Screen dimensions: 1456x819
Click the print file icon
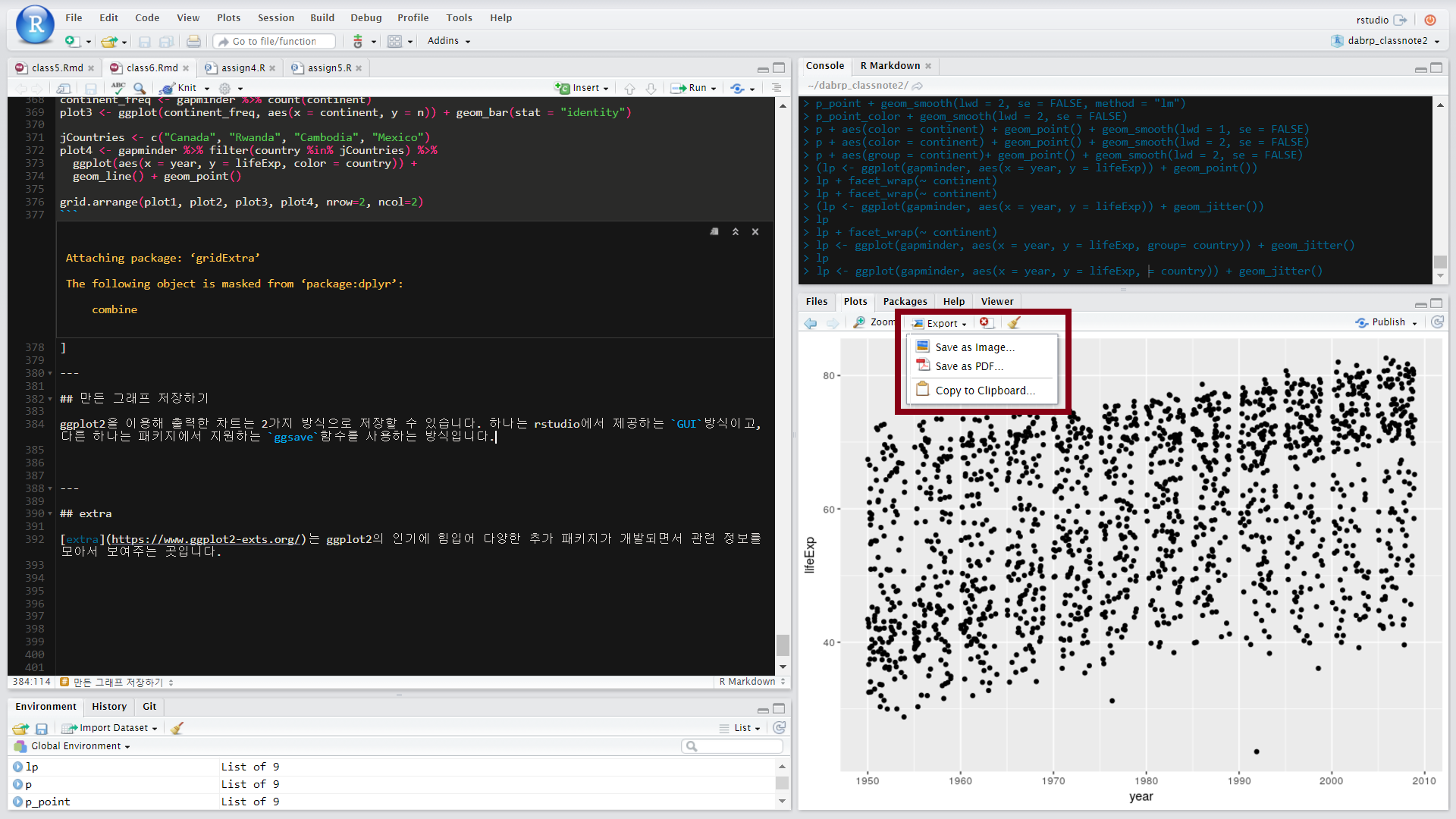(193, 41)
